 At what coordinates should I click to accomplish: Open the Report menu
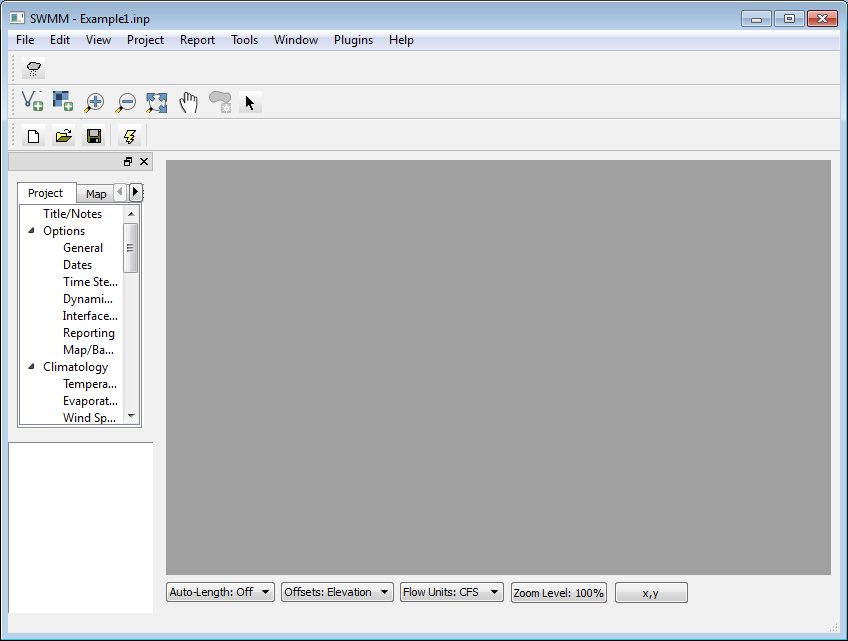[x=197, y=40]
